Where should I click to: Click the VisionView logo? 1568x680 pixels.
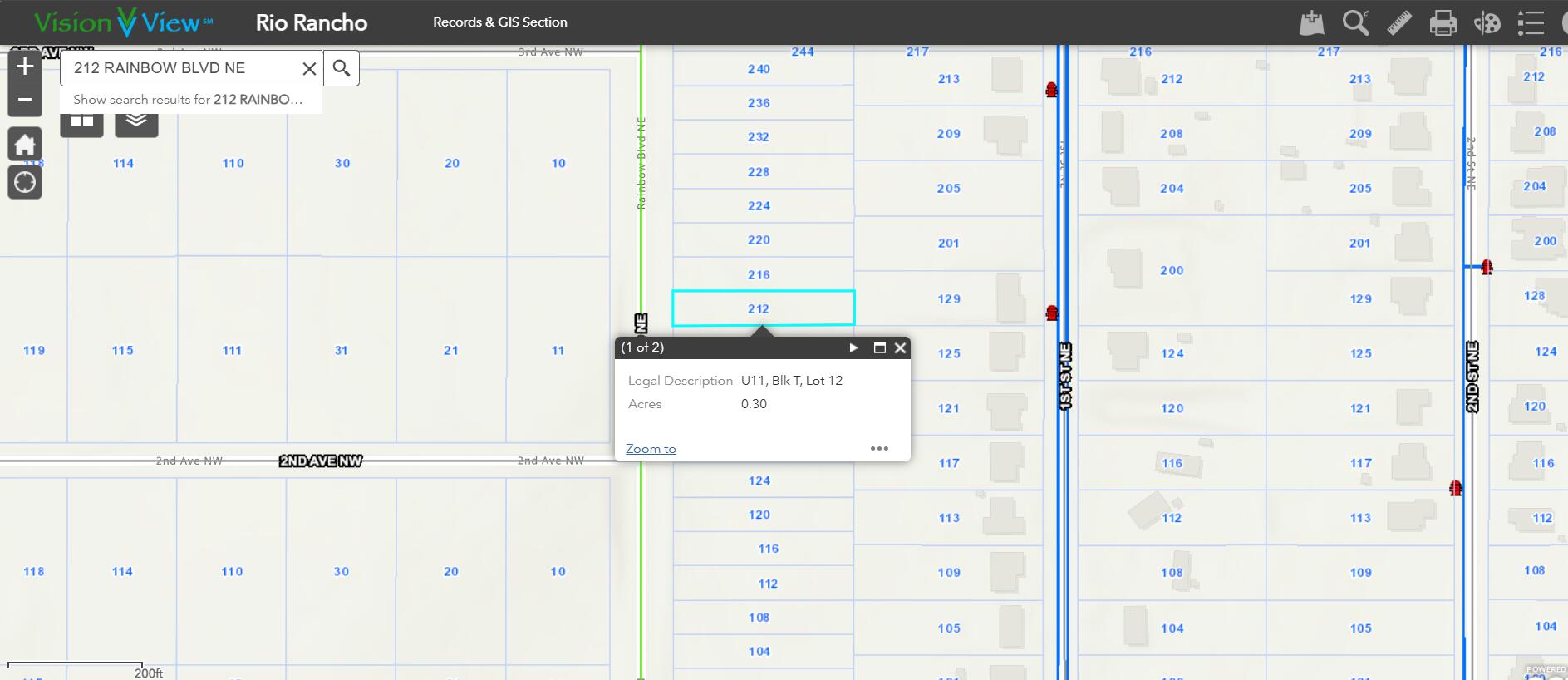point(123,22)
